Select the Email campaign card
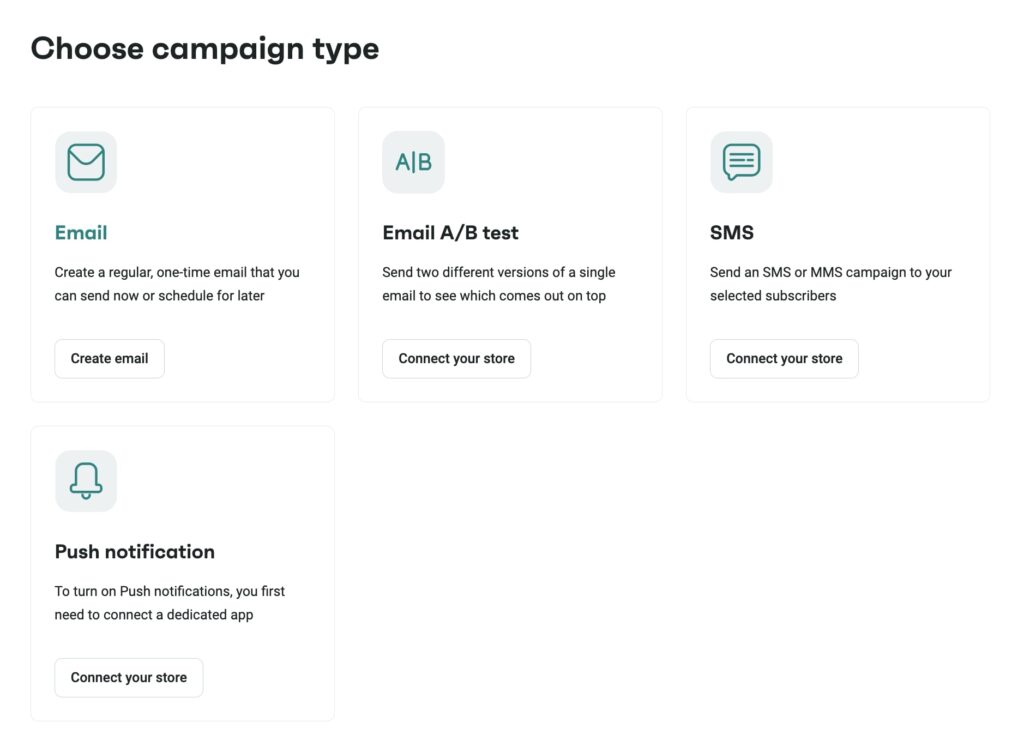 [x=182, y=253]
